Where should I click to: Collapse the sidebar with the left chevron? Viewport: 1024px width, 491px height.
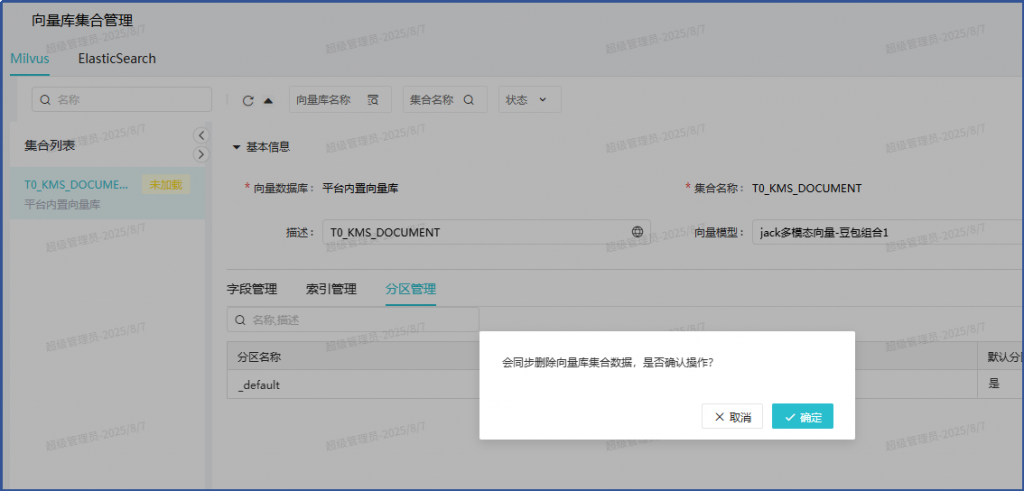pos(200,135)
